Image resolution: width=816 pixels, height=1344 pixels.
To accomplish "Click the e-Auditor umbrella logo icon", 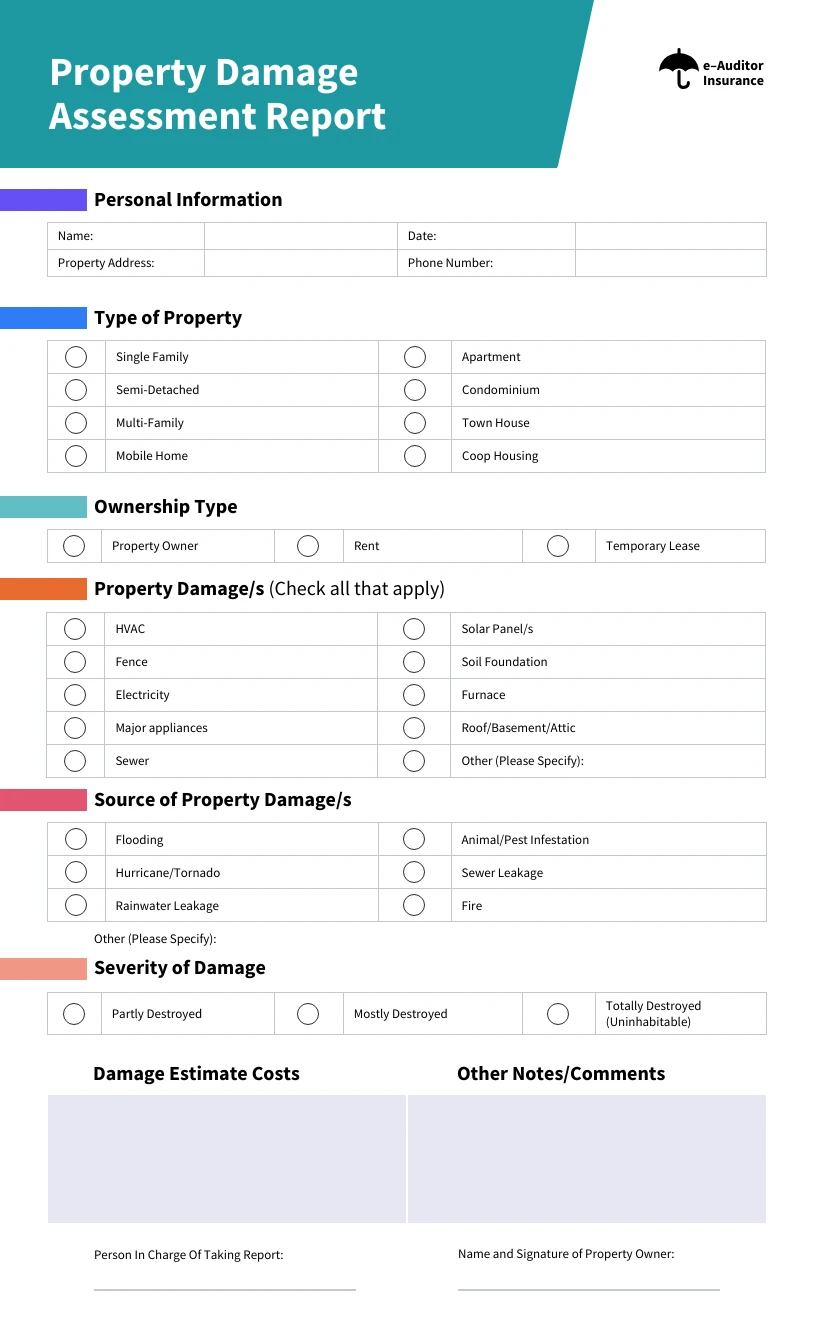I will pyautogui.click(x=679, y=69).
